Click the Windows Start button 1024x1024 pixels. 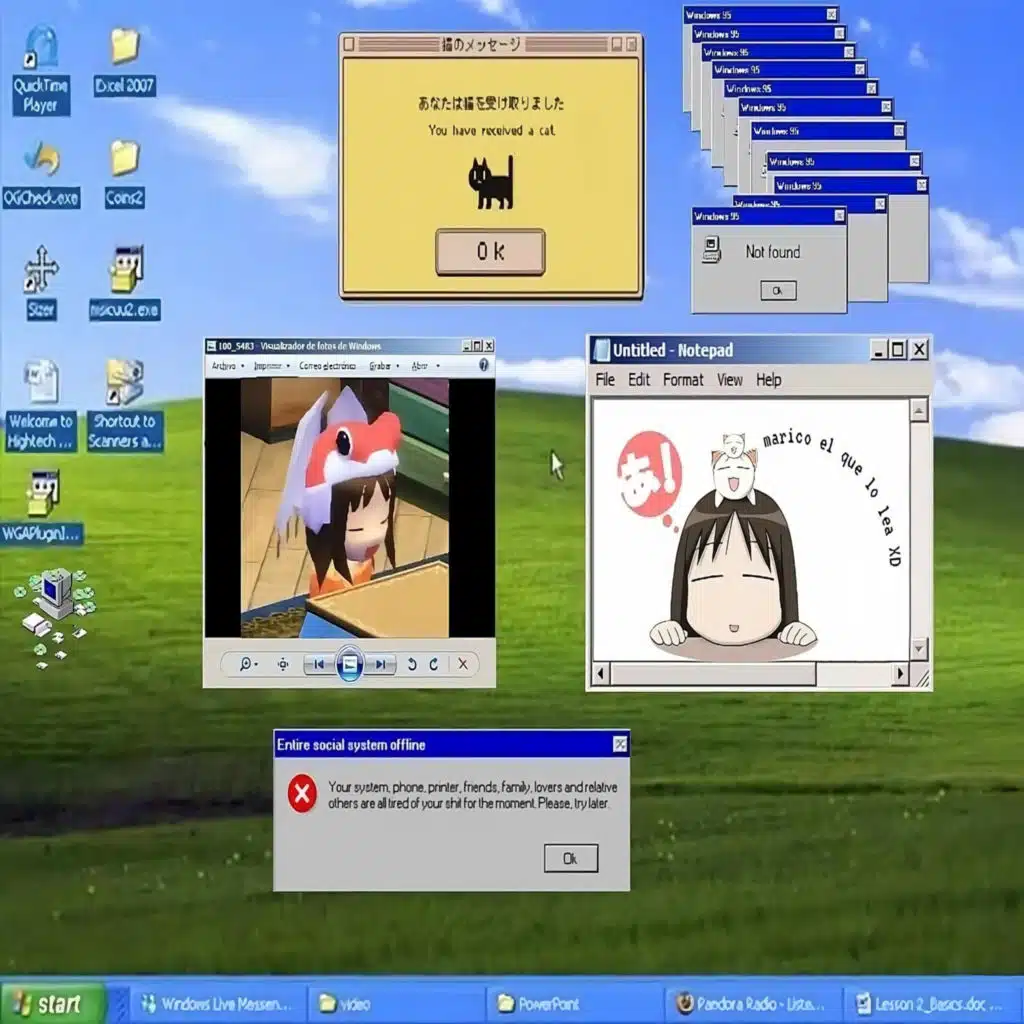tap(52, 1004)
